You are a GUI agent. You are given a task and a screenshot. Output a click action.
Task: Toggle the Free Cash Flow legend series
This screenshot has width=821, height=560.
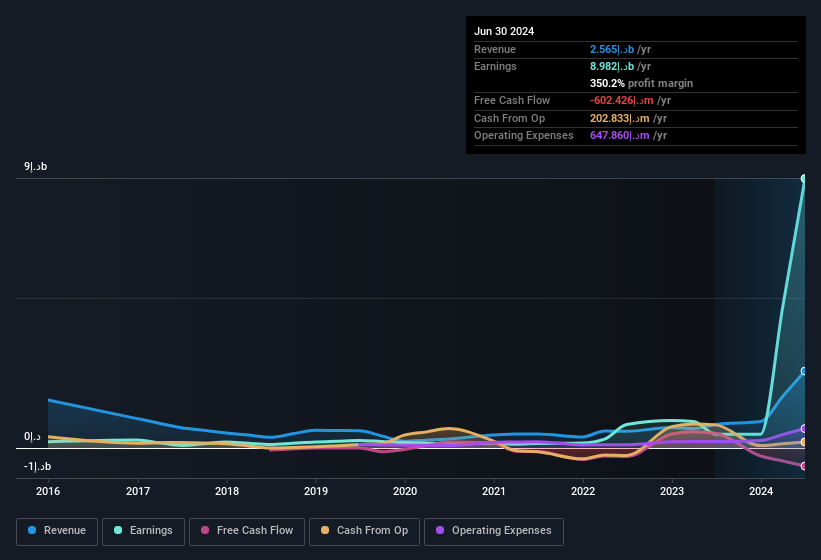247,531
